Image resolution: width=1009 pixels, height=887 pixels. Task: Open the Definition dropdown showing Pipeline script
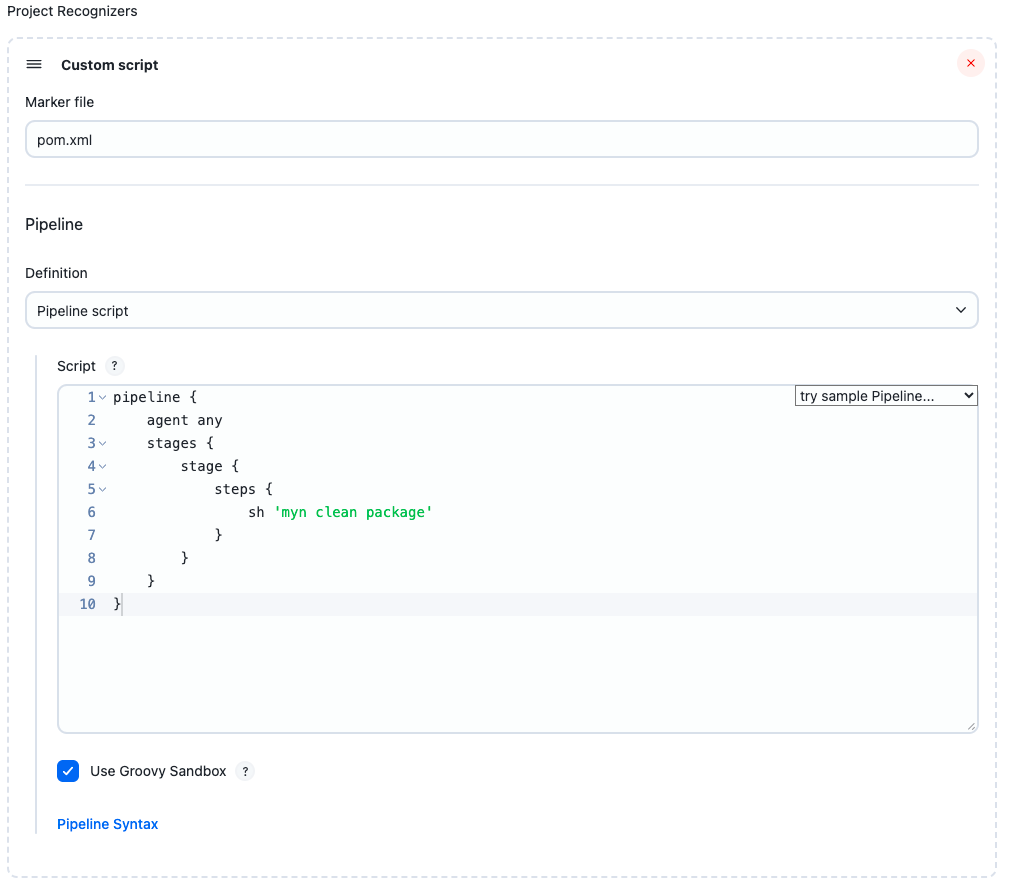(502, 310)
